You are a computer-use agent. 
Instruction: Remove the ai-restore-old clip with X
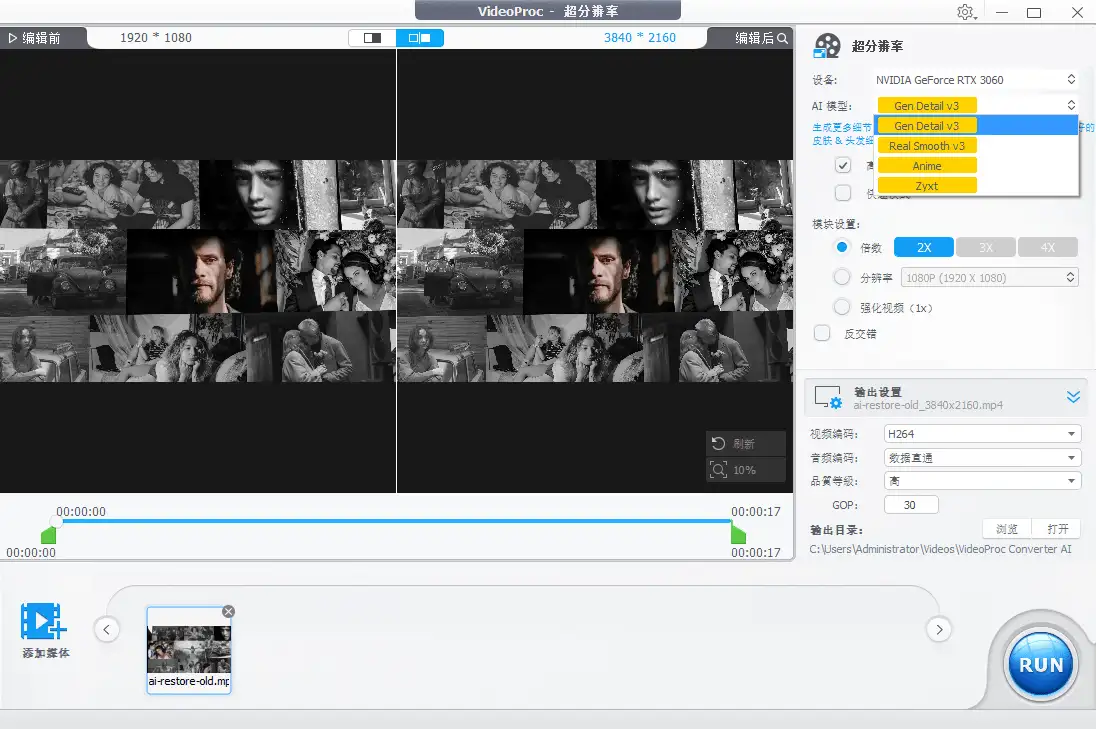click(228, 611)
